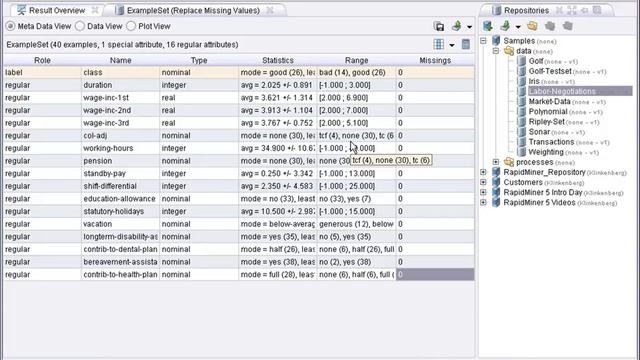Expand the Customers repository node

tap(484, 182)
